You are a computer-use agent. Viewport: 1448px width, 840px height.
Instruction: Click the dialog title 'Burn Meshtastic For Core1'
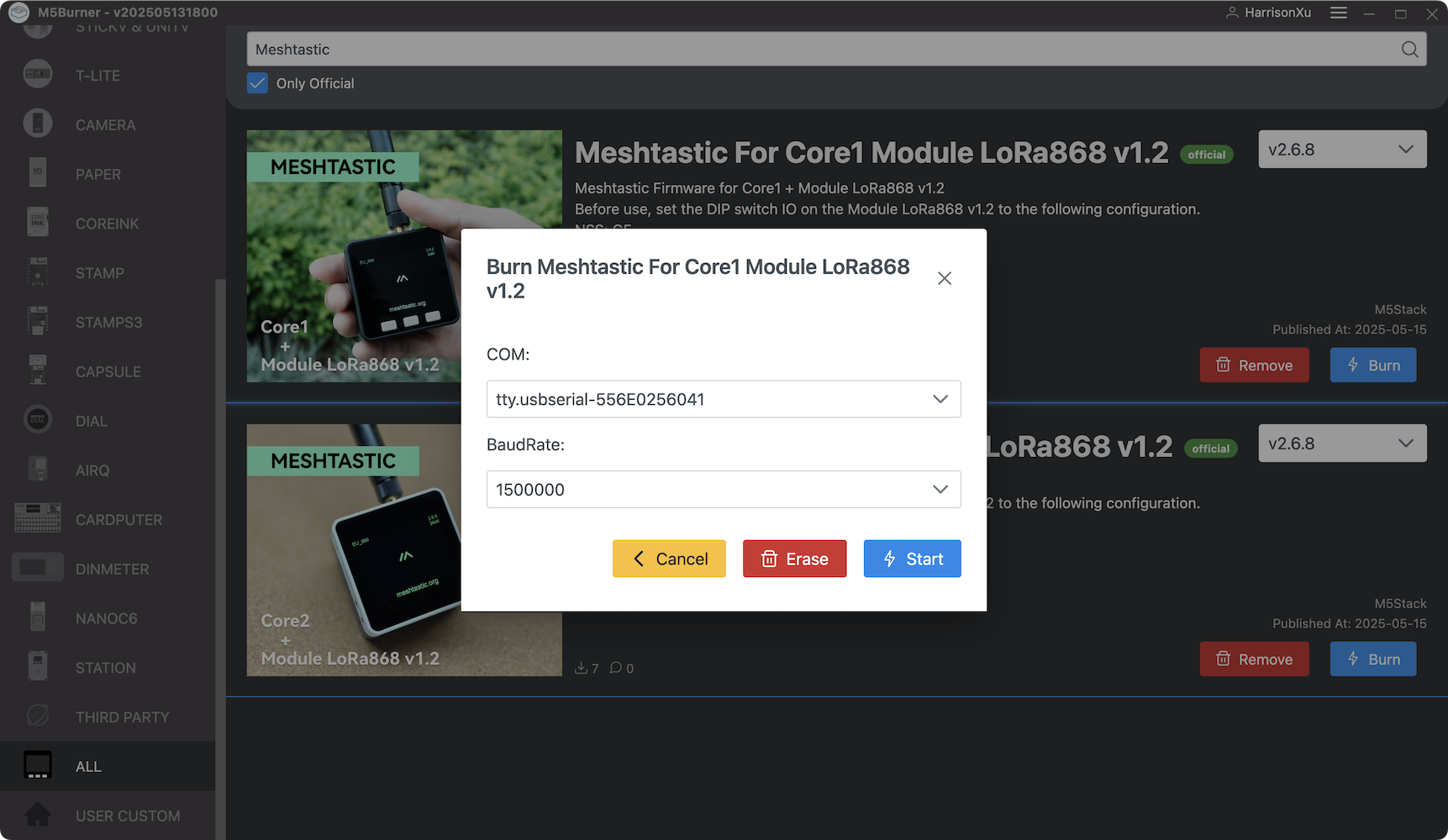[x=698, y=278]
